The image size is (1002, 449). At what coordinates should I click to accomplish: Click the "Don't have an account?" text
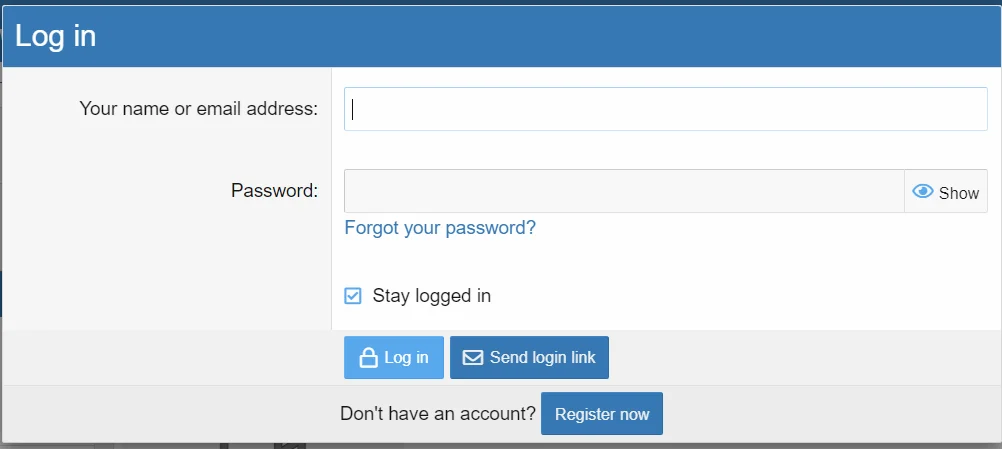pyautogui.click(x=438, y=414)
